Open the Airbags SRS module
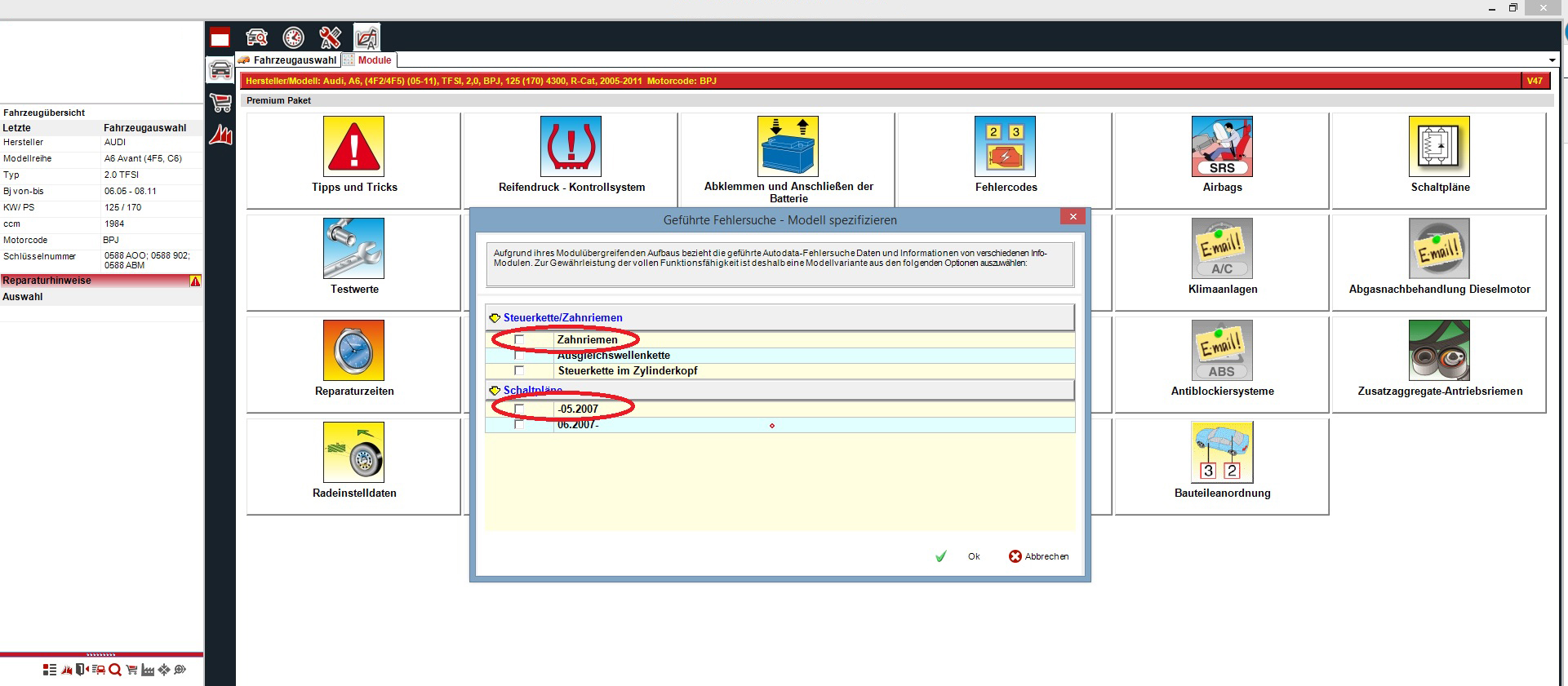1568x686 pixels. [x=1222, y=147]
